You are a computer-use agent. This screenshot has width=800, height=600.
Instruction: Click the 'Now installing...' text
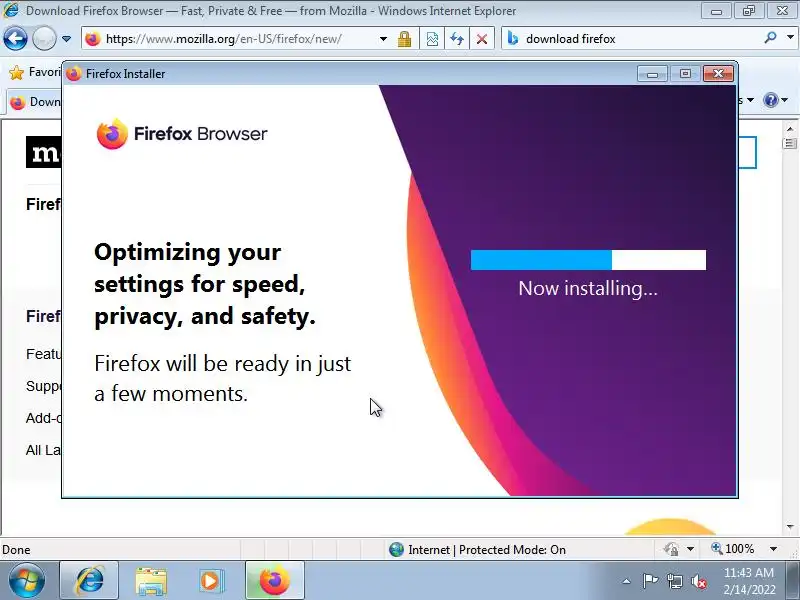tap(588, 288)
